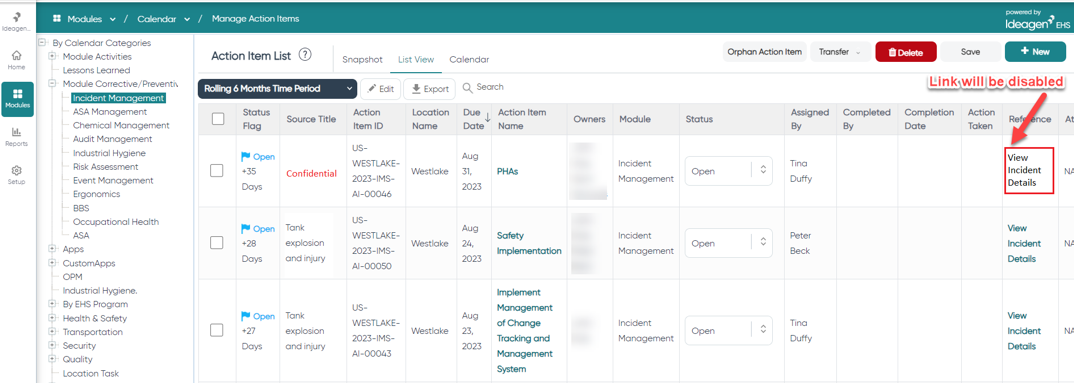Open Status dropdown in Implement Management row
The width and height of the screenshot is (1074, 383).
729,330
